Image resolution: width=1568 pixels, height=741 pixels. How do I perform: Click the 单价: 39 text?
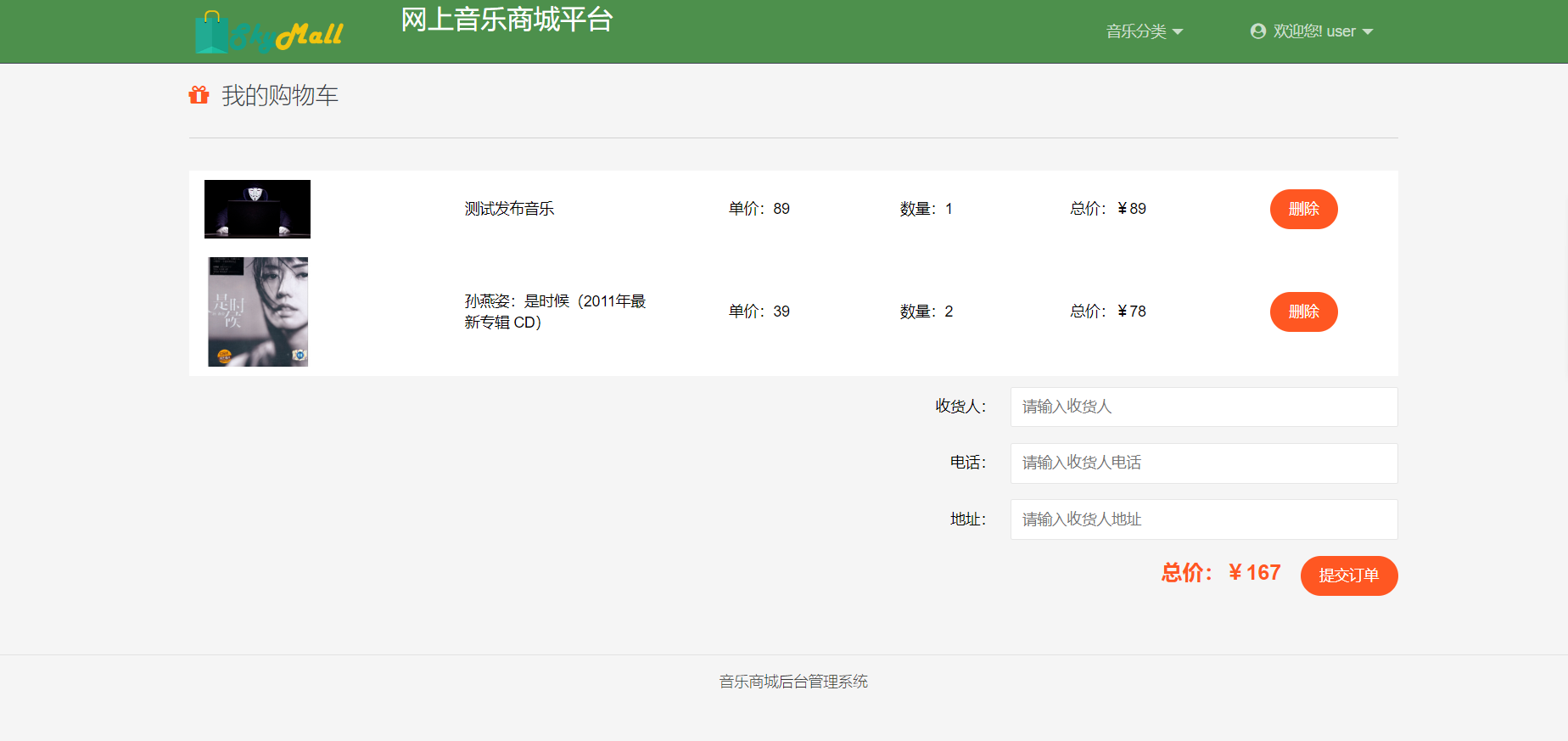759,312
